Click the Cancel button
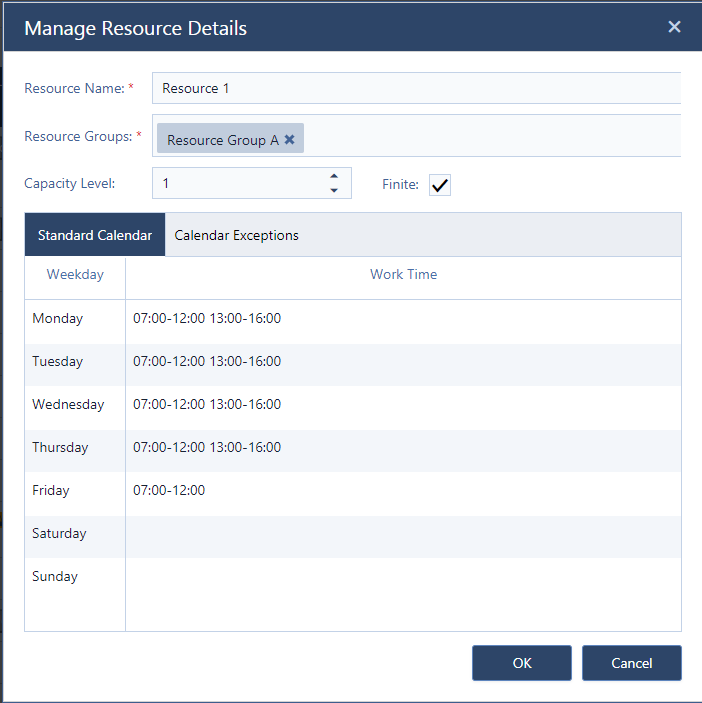The height and width of the screenshot is (703, 702). pos(632,663)
